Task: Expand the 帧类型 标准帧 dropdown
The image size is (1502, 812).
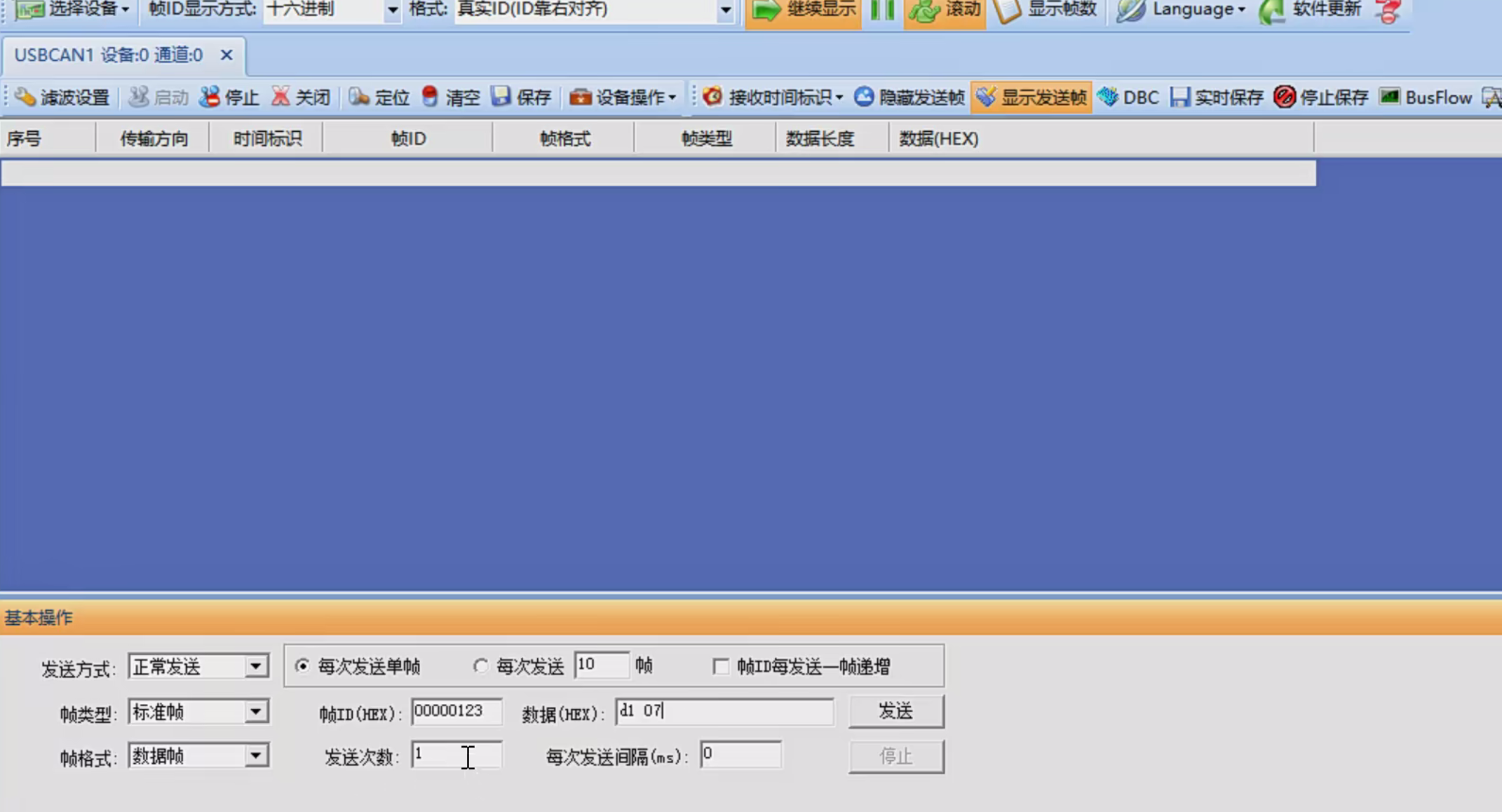Action: [256, 712]
